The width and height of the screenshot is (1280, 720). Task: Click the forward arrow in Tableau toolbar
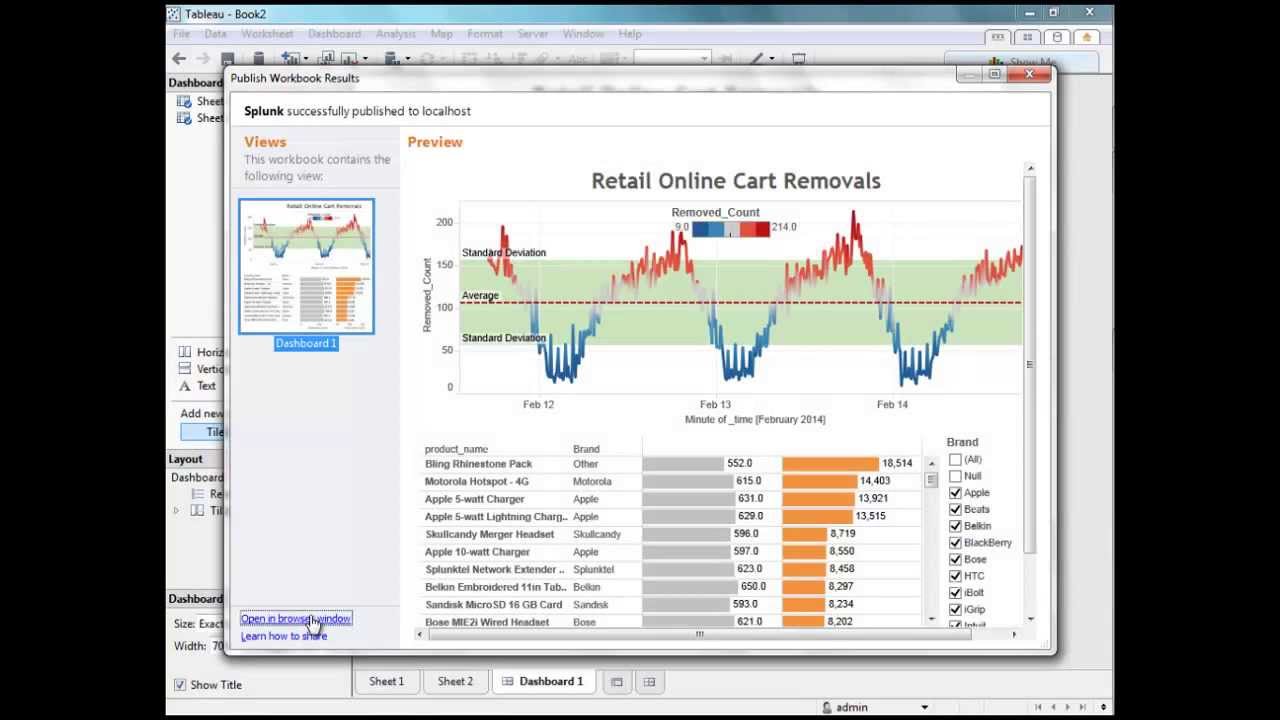pos(203,59)
